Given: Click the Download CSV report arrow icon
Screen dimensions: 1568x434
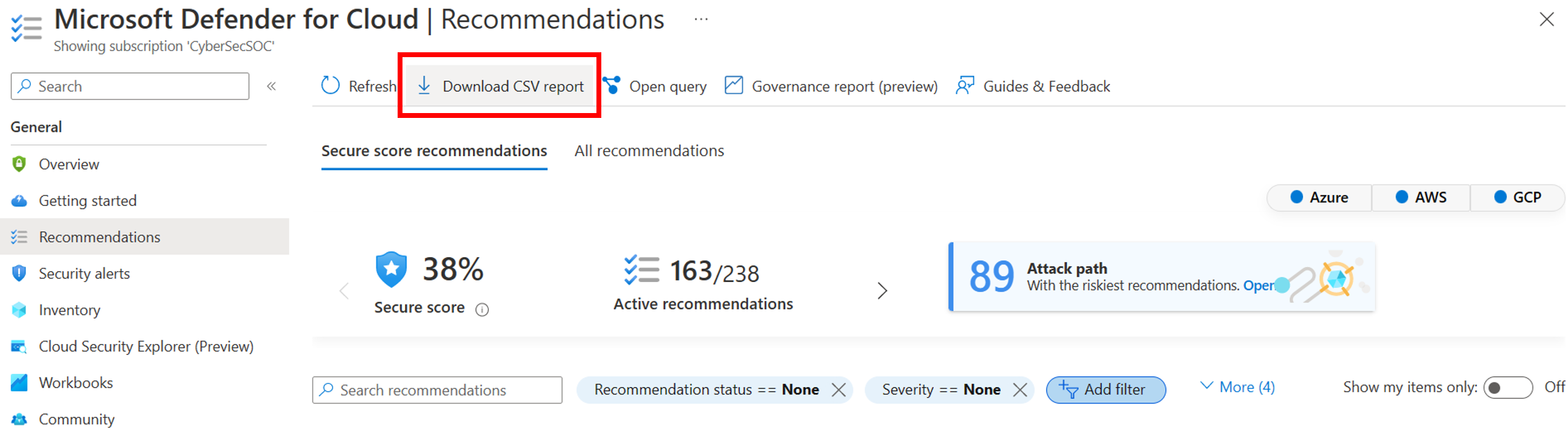Looking at the screenshot, I should pos(424,86).
